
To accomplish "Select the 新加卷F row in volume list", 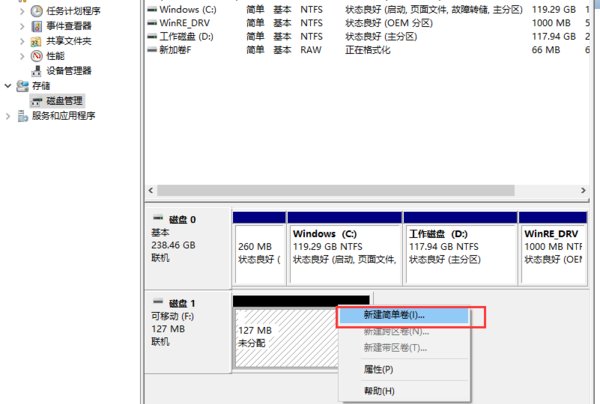I will coord(367,50).
